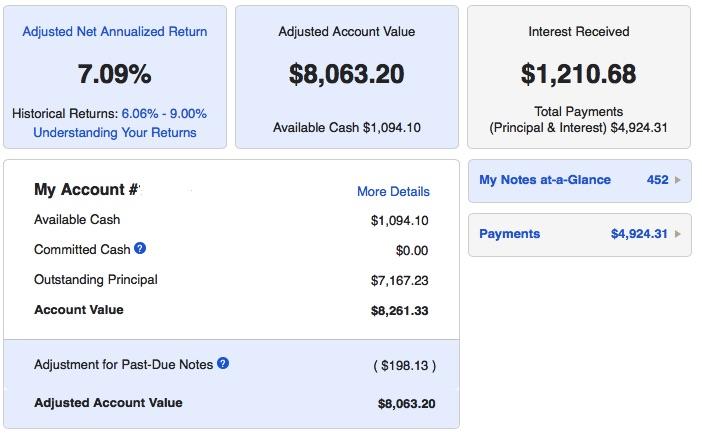
Task: Click the Account Value $8,261.33 amount
Action: [399, 311]
